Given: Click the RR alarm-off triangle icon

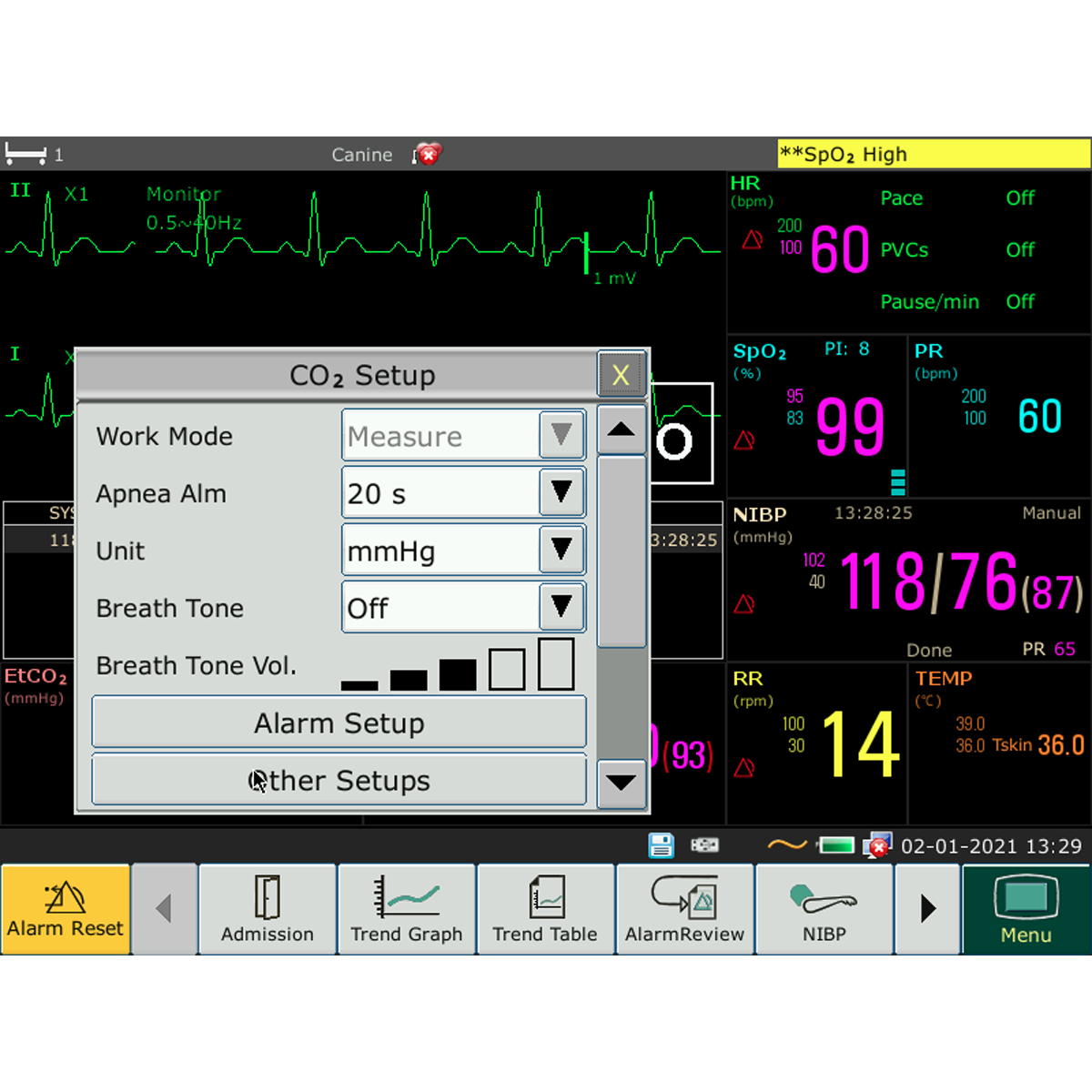Looking at the screenshot, I should point(744,767).
